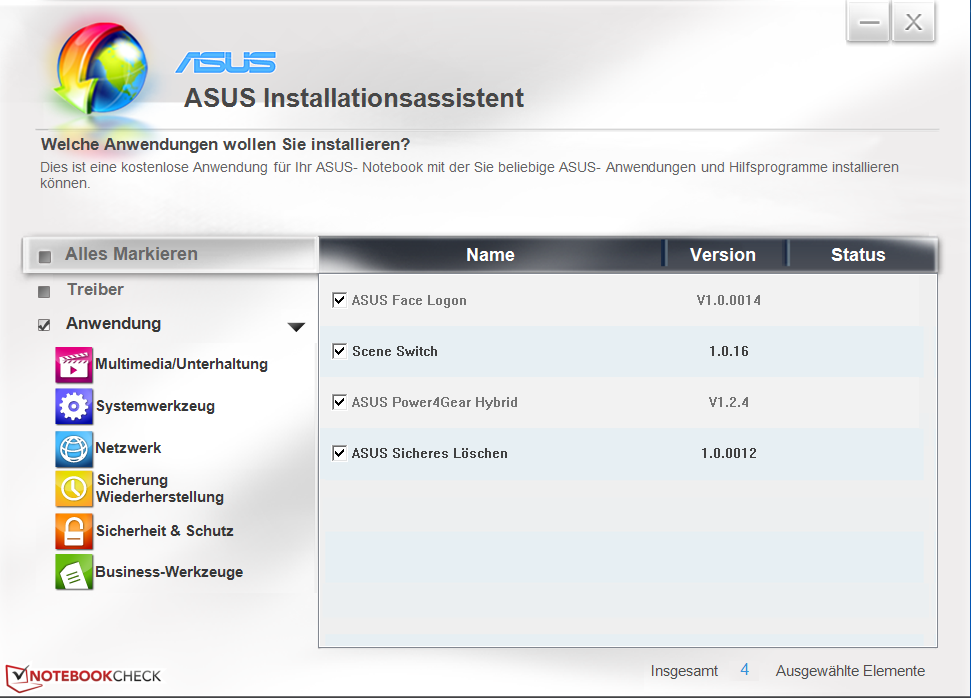Click the Insgesamt label
Viewport: 971px width, 698px height.
[x=684, y=671]
